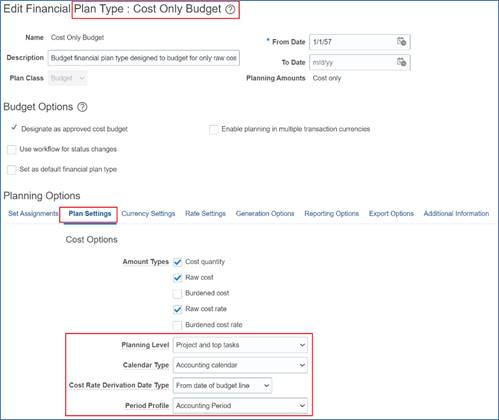Screen dimensions: 499x420
Task: Check Set as default financial plan type
Action: (x=12, y=170)
